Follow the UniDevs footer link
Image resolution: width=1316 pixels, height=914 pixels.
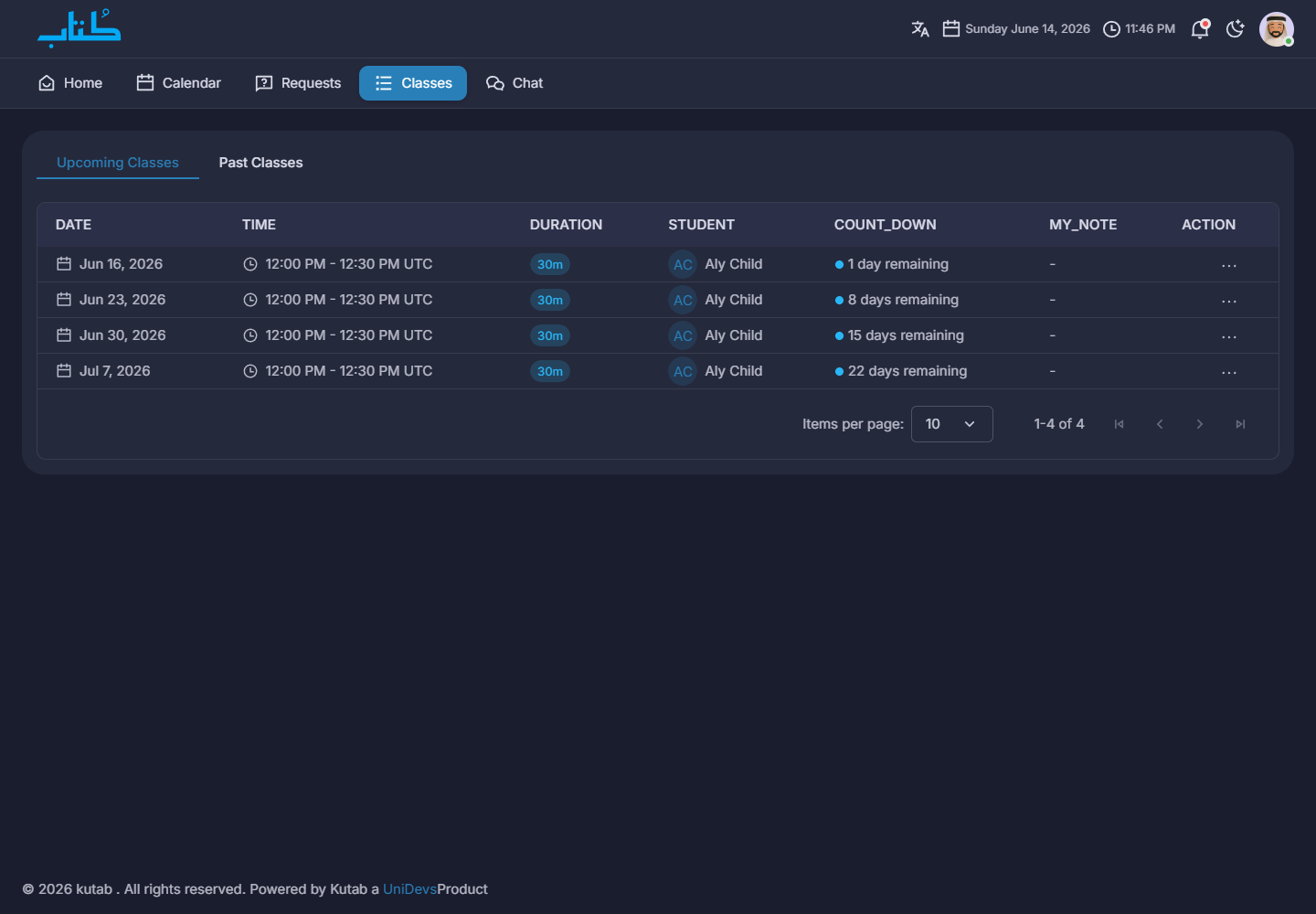pyautogui.click(x=409, y=889)
